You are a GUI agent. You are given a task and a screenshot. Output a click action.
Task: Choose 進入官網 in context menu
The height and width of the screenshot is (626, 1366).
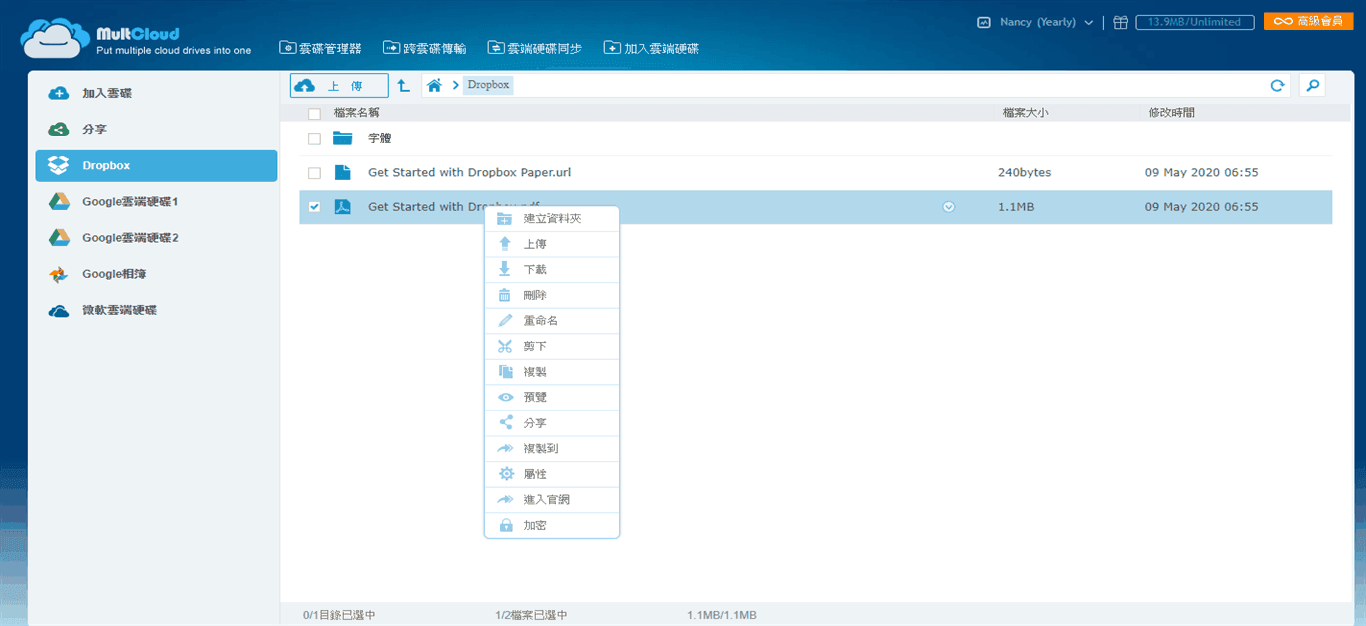[552, 500]
